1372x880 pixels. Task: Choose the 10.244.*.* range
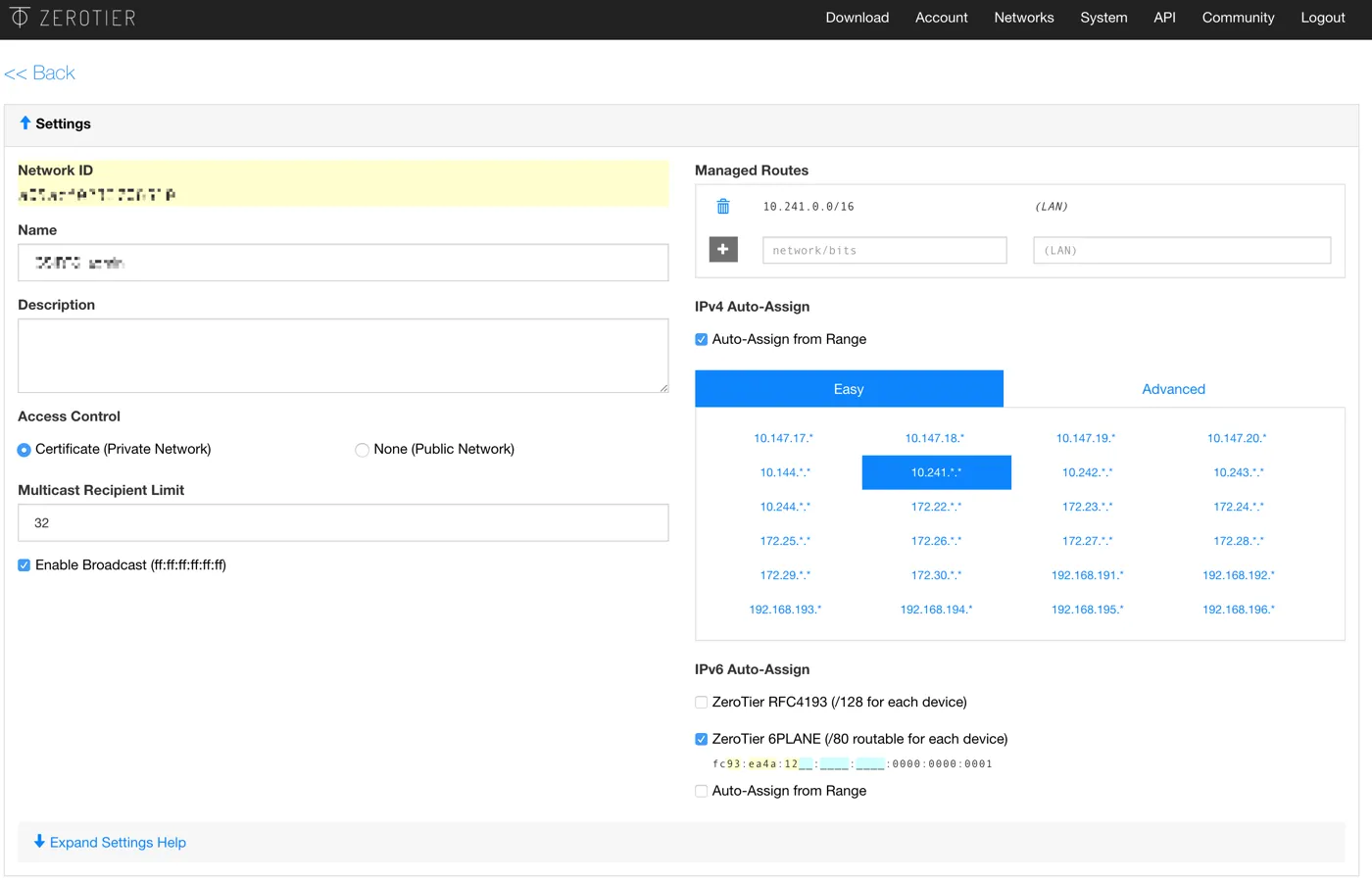tap(785, 507)
